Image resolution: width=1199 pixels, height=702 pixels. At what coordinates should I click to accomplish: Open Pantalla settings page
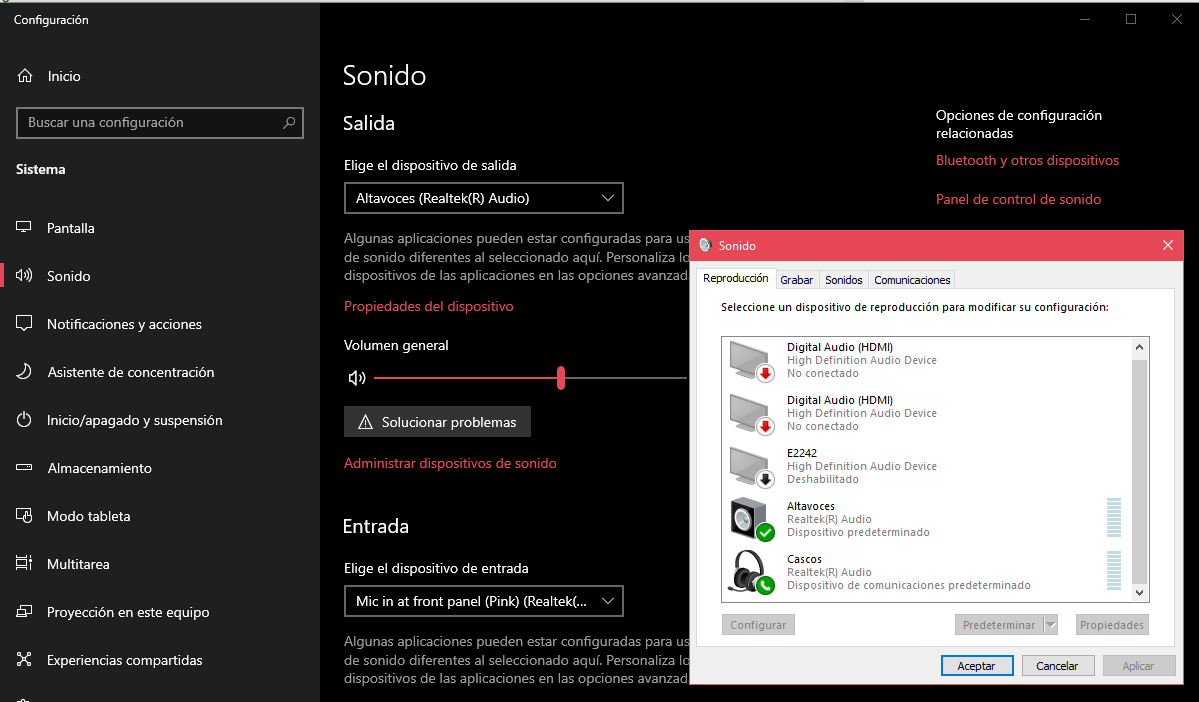coord(160,228)
